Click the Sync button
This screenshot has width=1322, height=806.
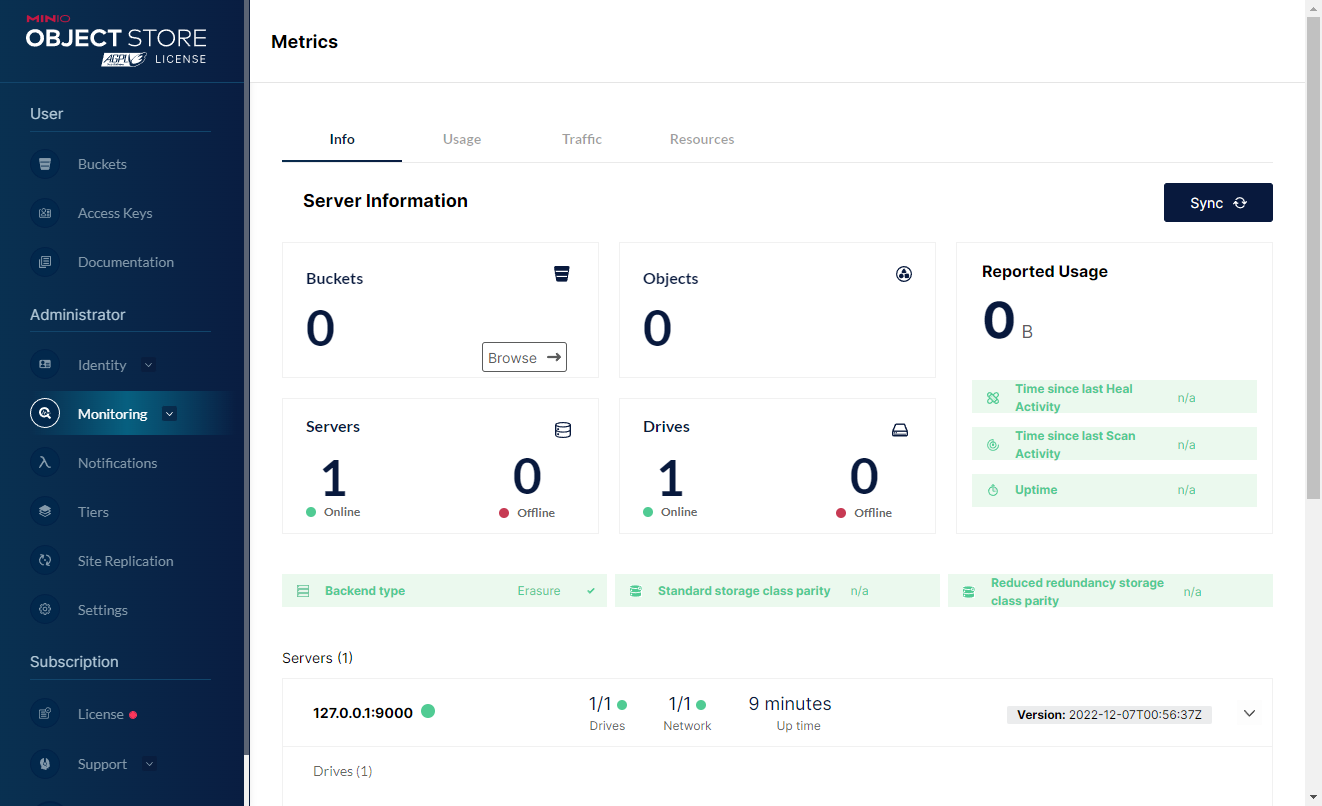click(x=1218, y=202)
